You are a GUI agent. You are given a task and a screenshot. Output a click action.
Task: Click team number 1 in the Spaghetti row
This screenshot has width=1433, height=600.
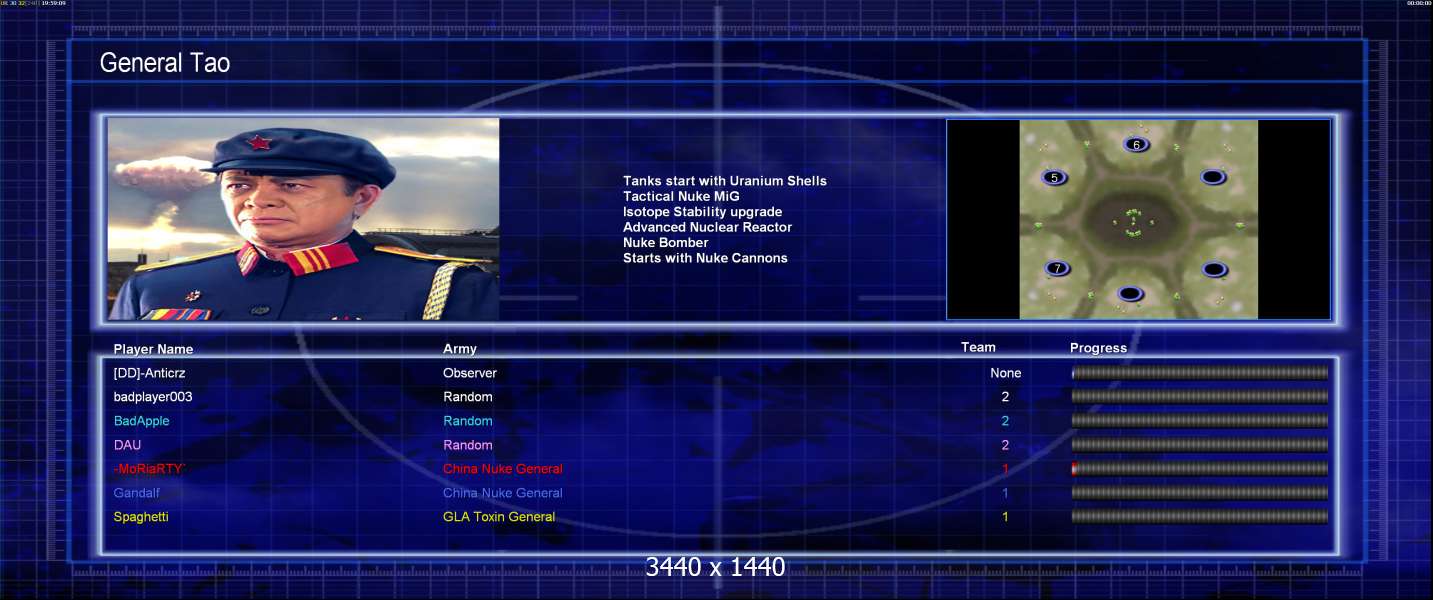point(1005,517)
